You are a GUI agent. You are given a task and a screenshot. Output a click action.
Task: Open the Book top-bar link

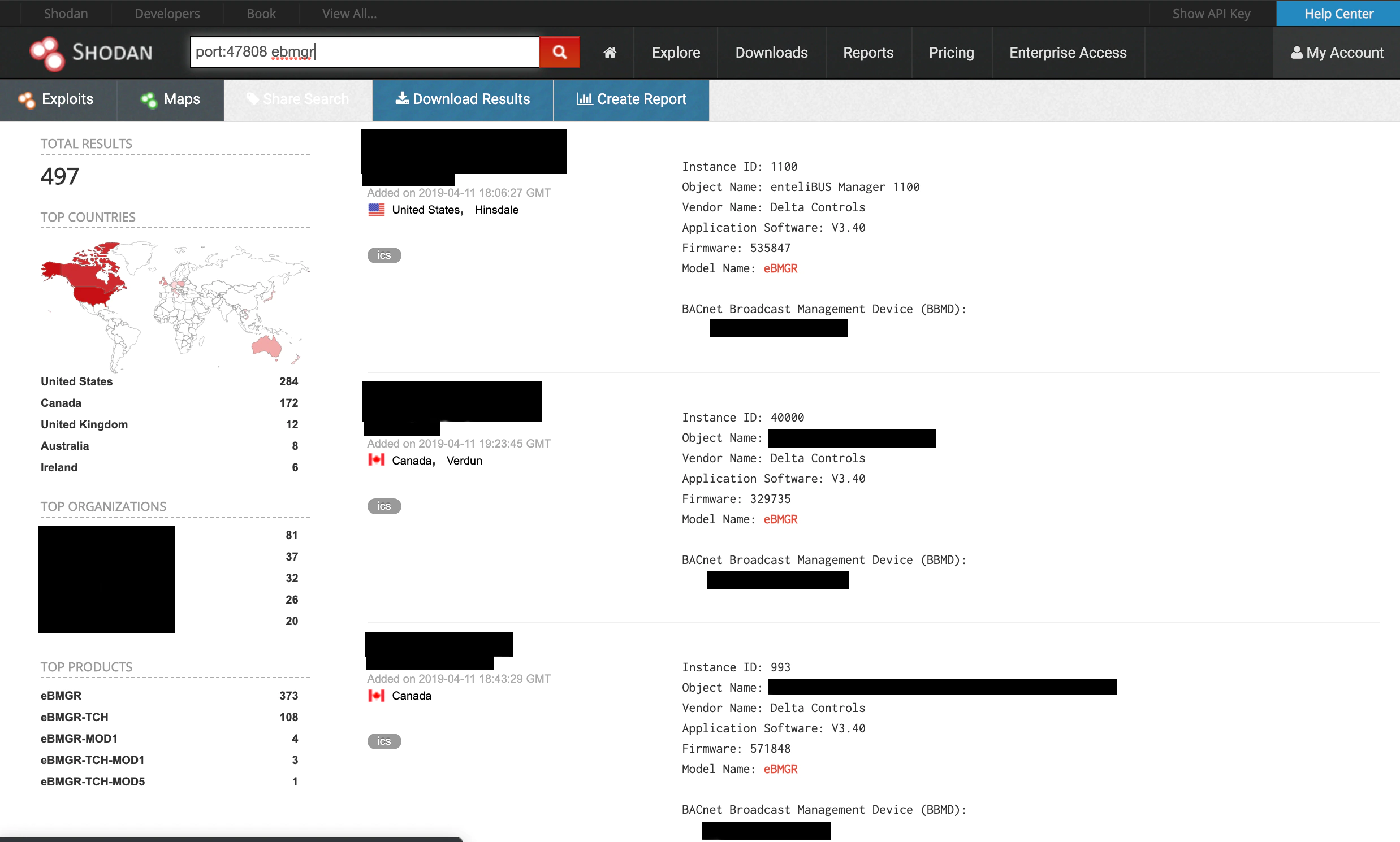261,13
